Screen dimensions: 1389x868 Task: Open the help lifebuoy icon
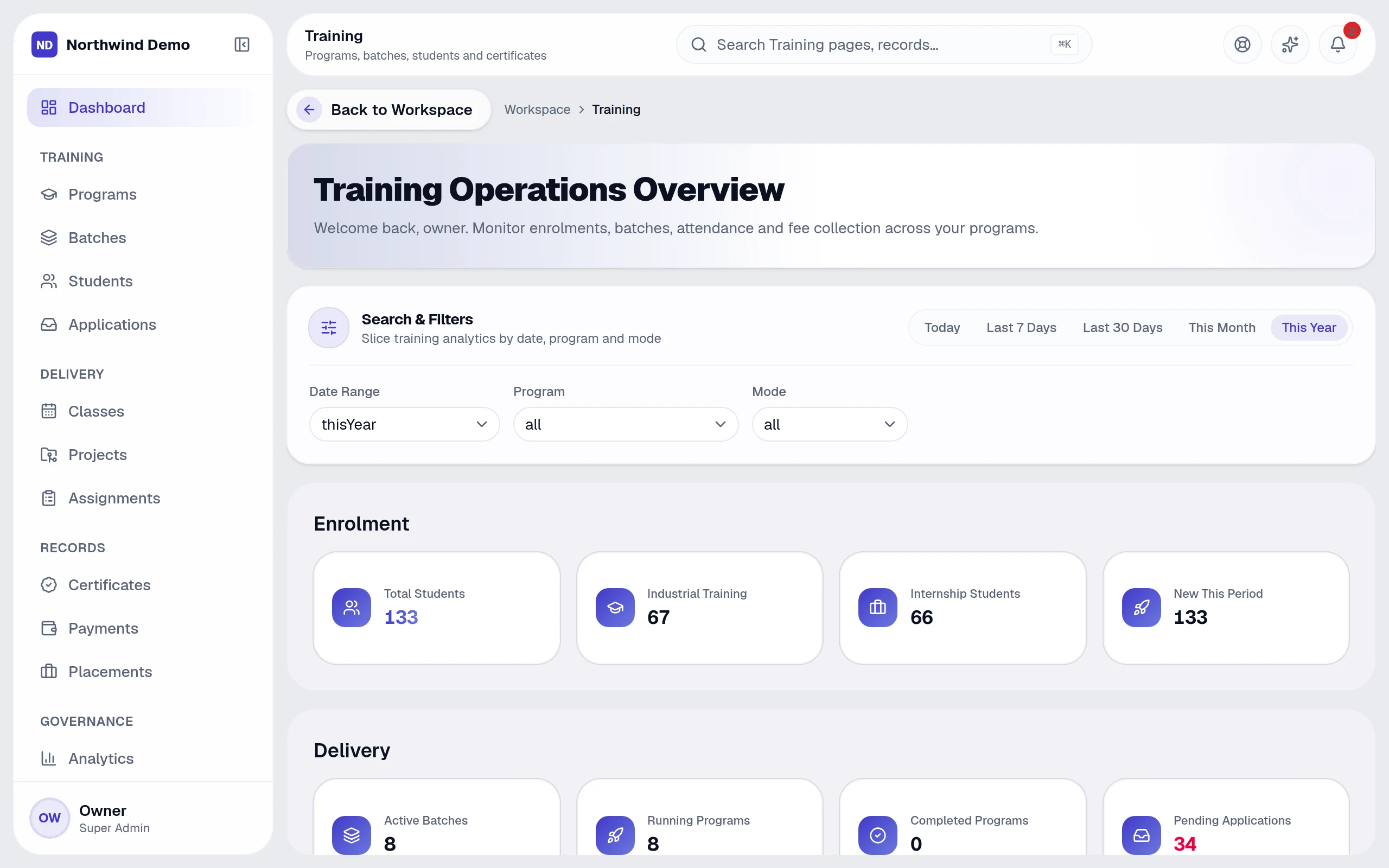coord(1242,44)
